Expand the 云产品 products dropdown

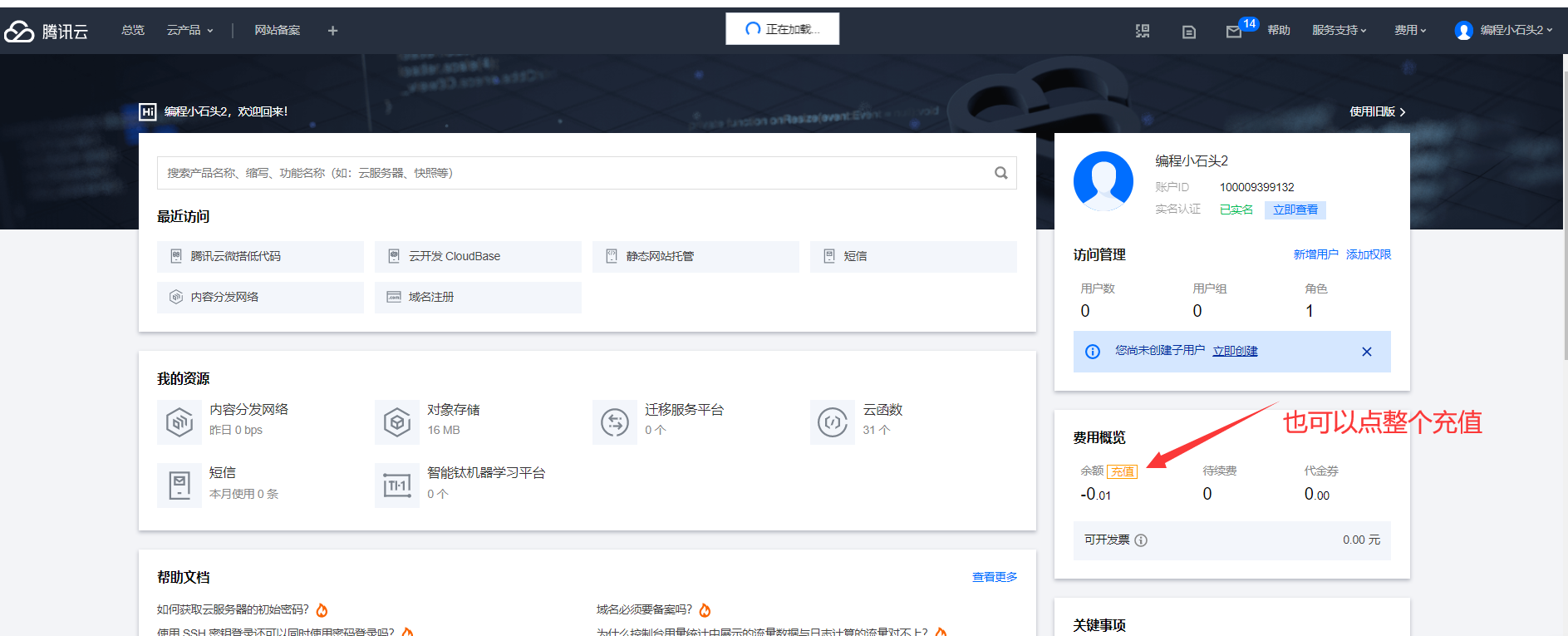pos(189,30)
